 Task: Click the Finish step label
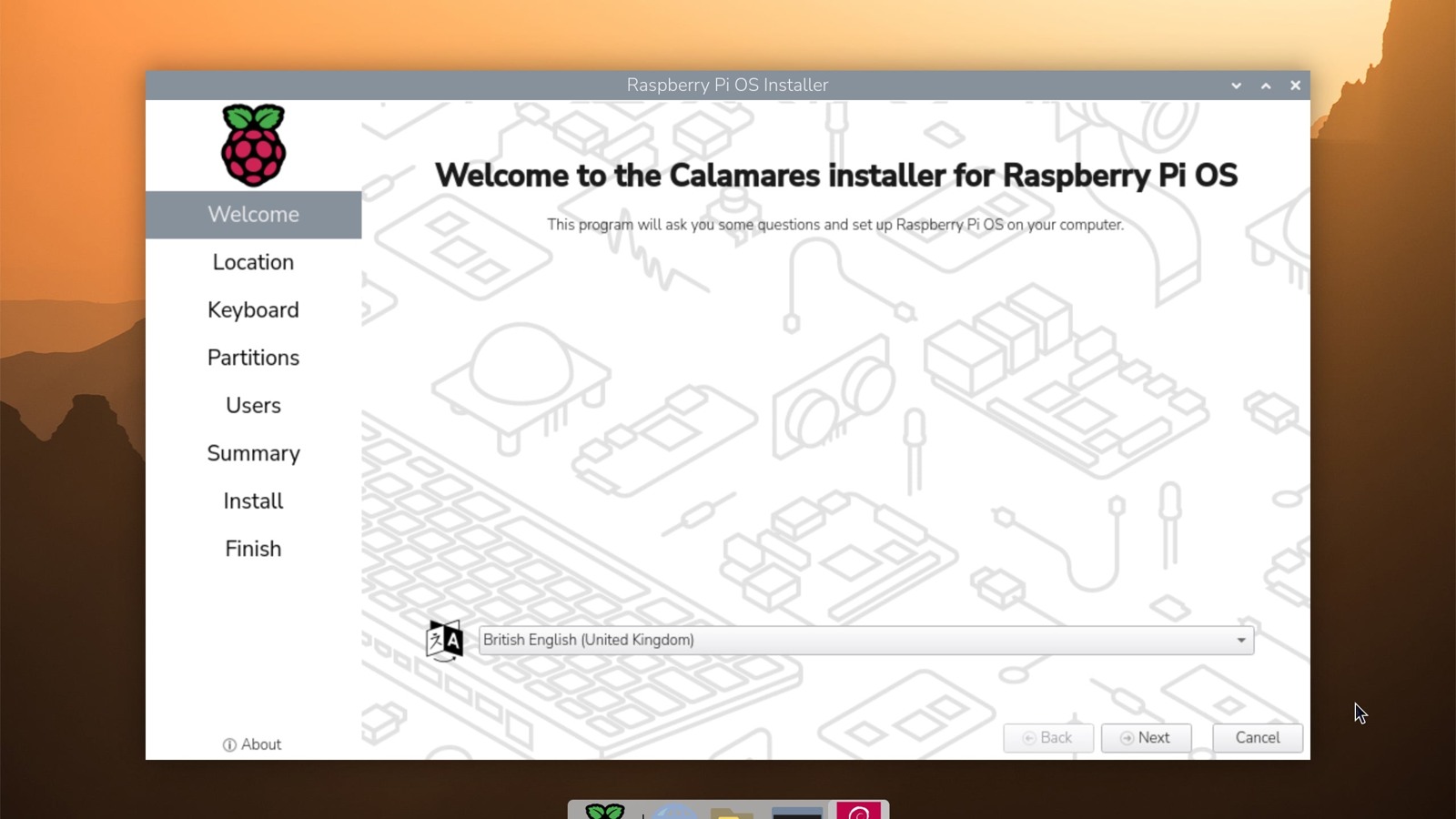253,549
